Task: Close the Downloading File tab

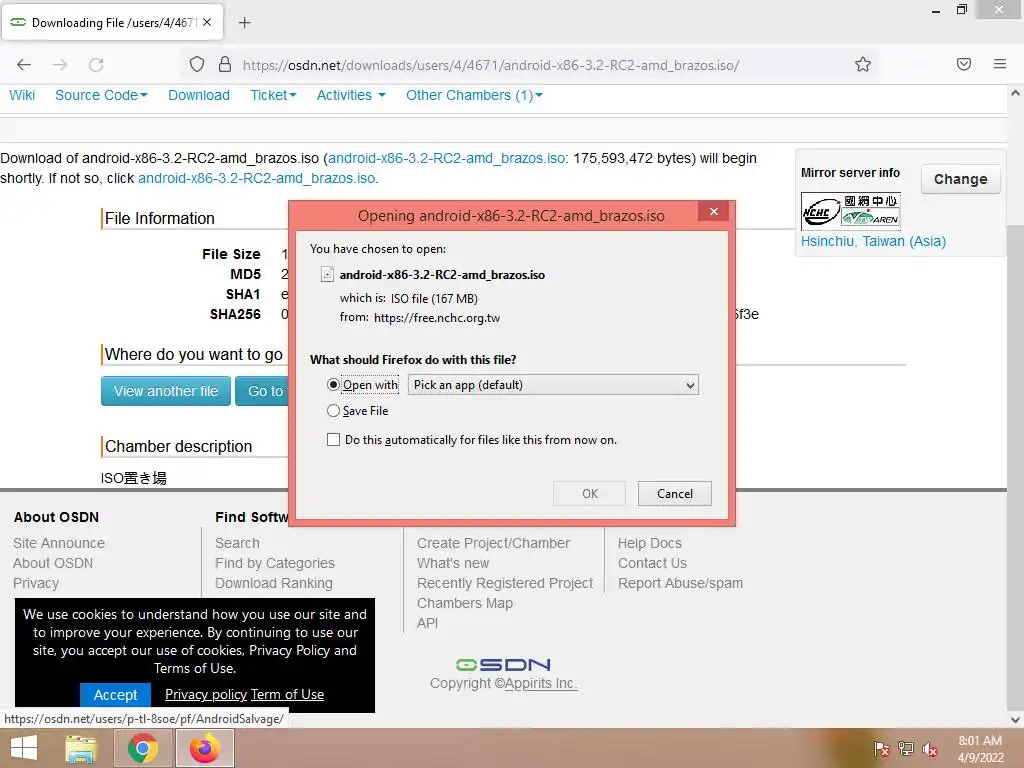Action: (x=207, y=22)
